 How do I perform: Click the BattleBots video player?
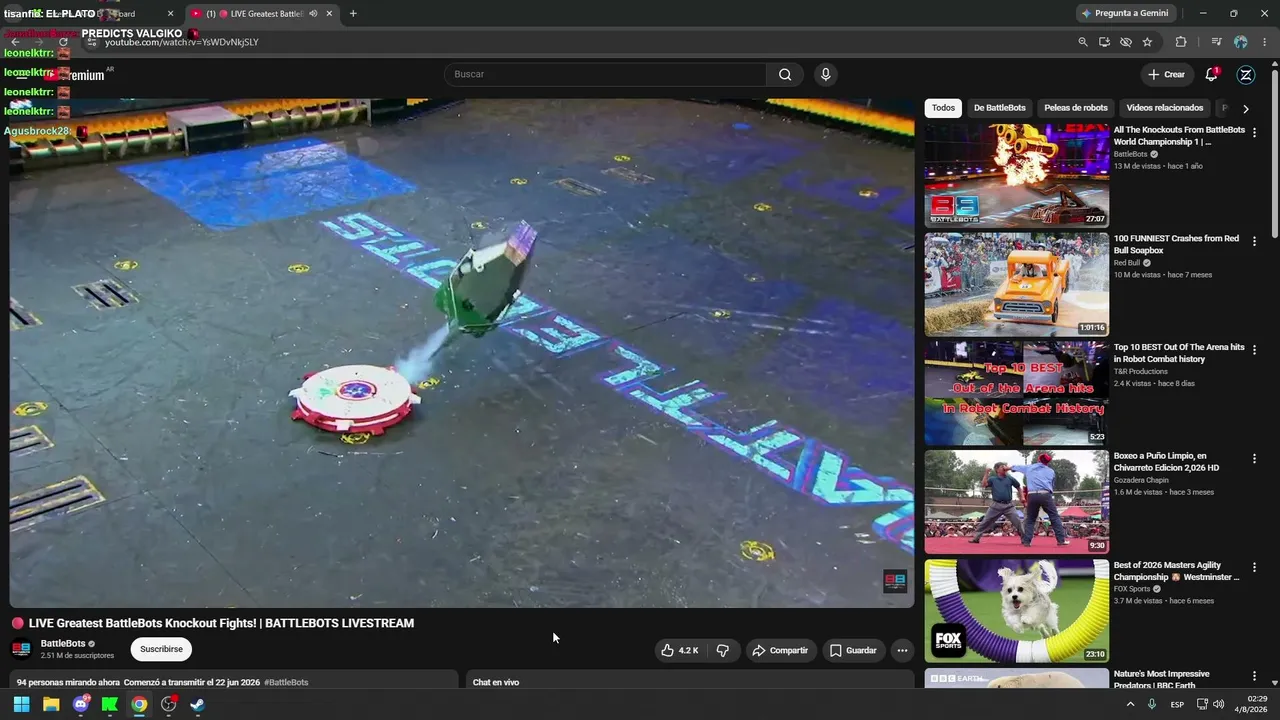tap(462, 352)
